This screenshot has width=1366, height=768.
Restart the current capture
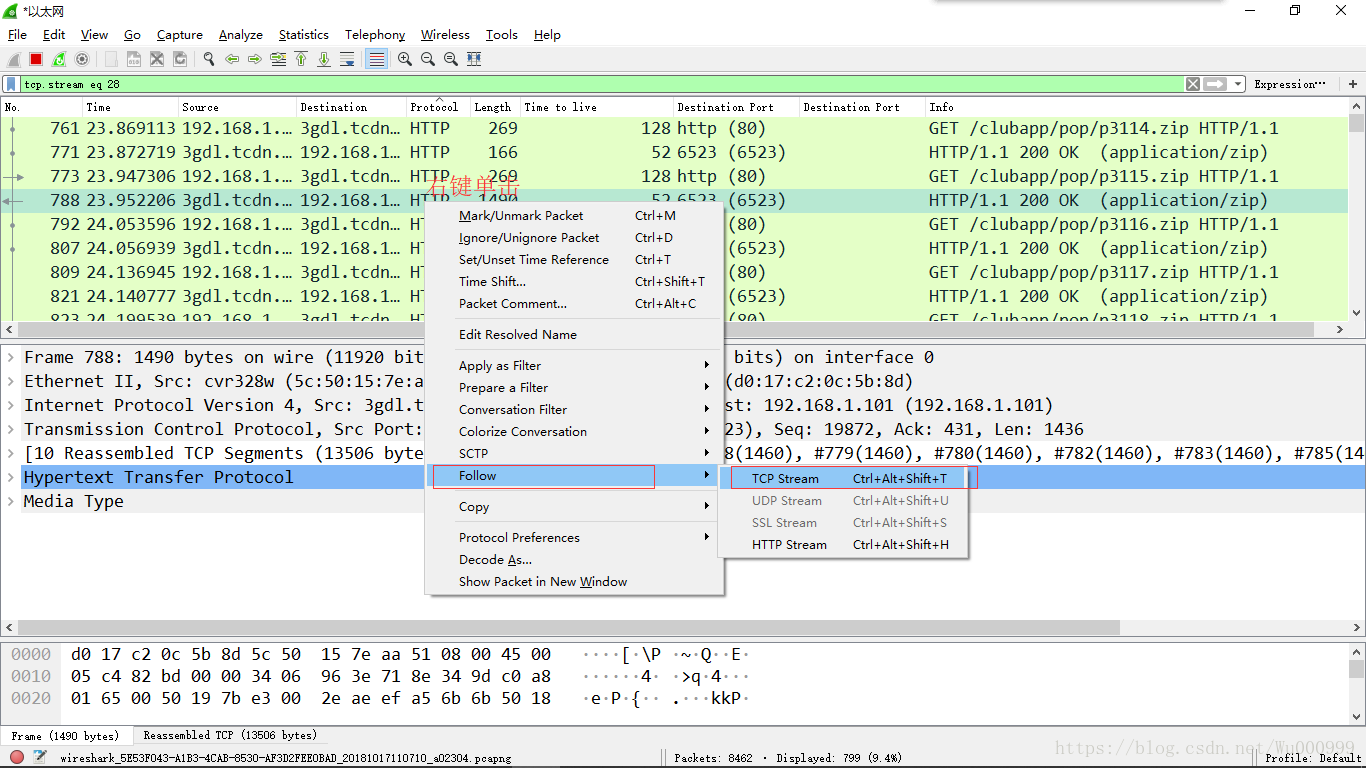click(x=59, y=59)
